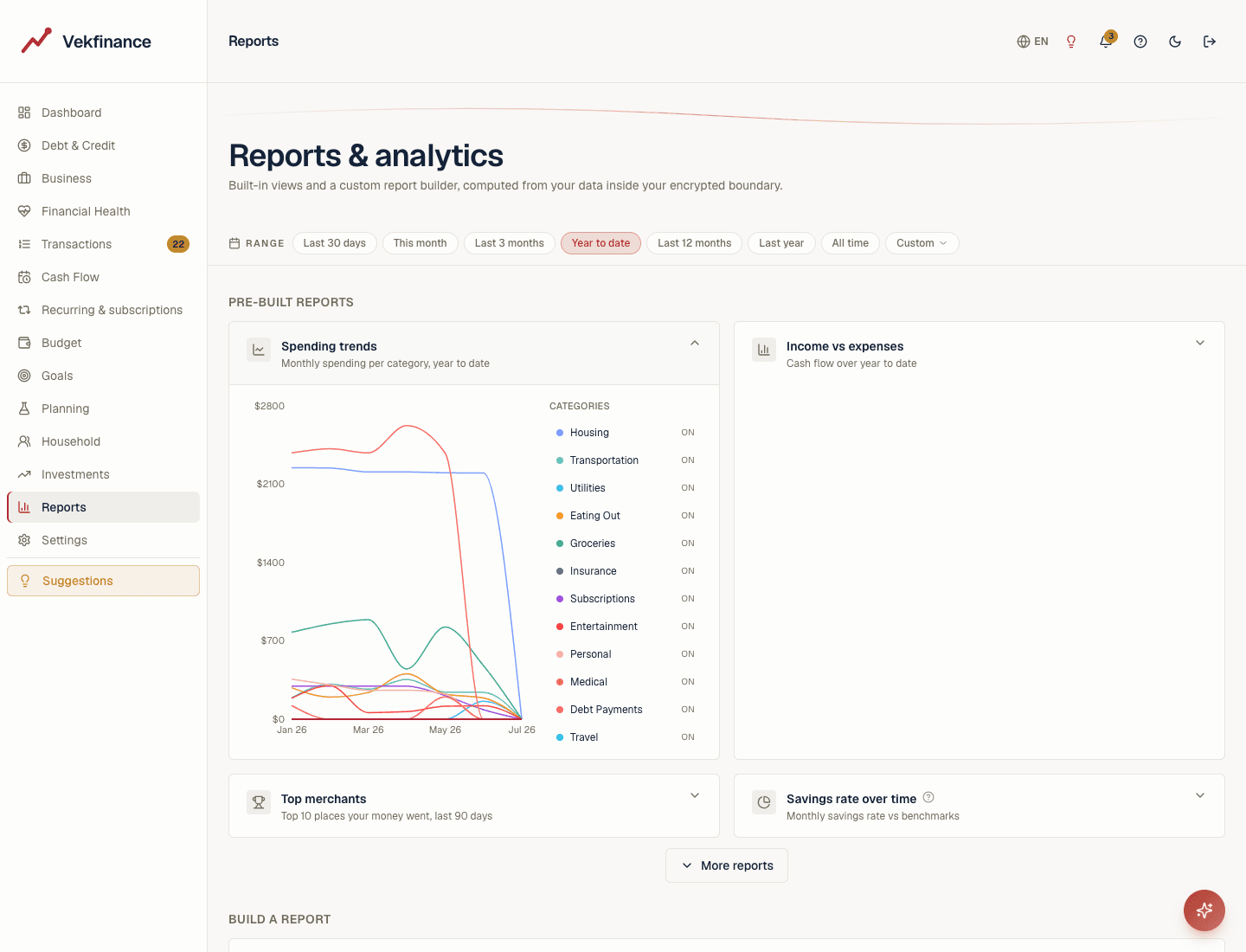The width and height of the screenshot is (1246, 952).
Task: Open the Custom range dropdown
Action: [x=922, y=243]
